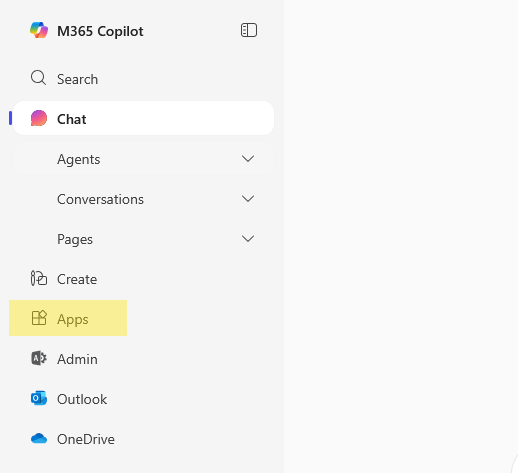This screenshot has width=518, height=473.
Task: Expand the Pages chevron
Action: coord(248,239)
